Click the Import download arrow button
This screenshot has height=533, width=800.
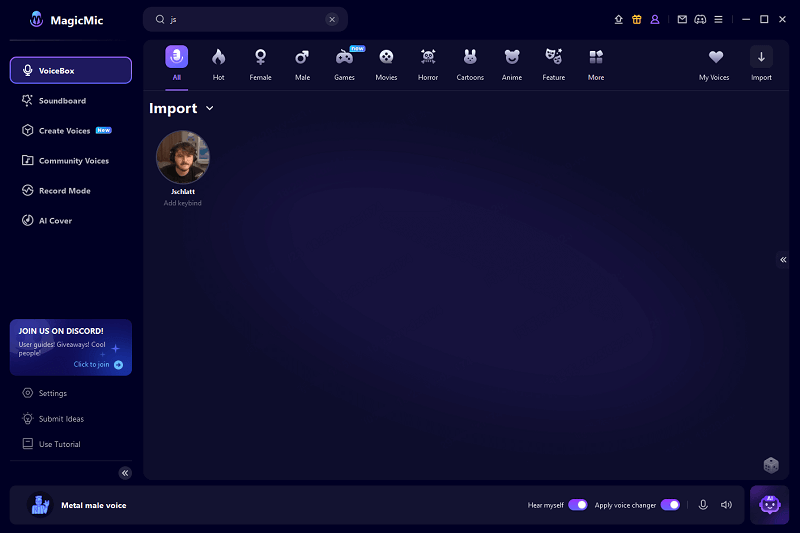pos(761,57)
